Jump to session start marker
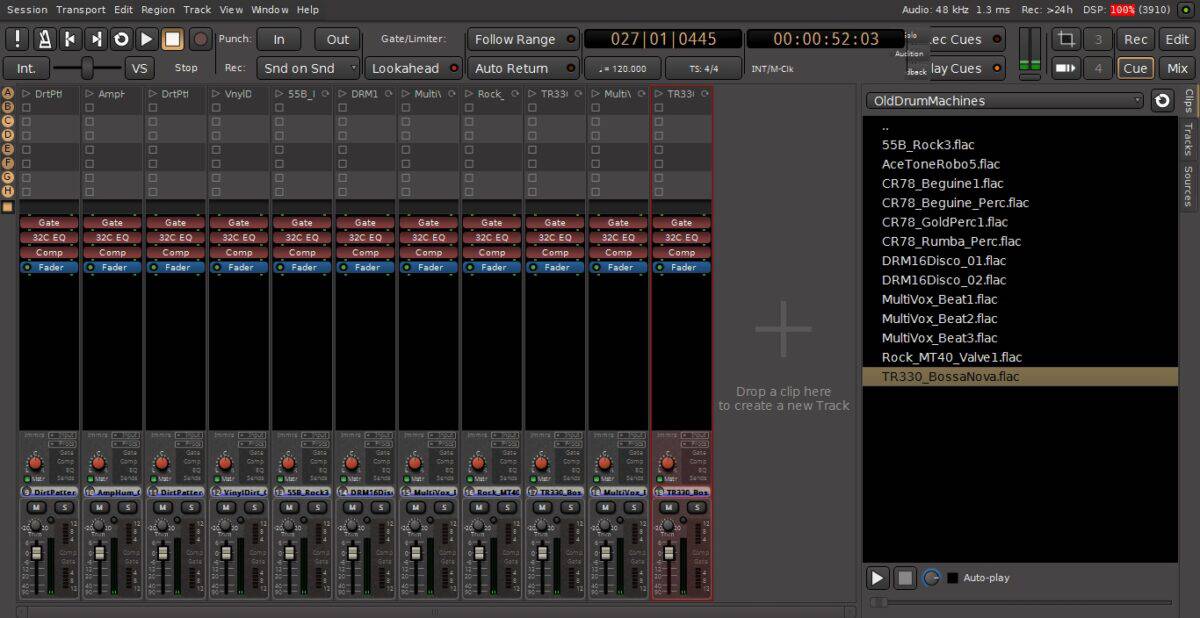This screenshot has height=618, width=1200. tap(70, 39)
